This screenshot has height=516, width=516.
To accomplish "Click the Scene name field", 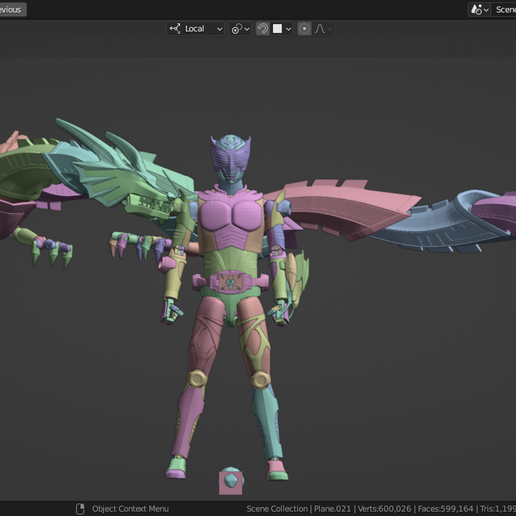I will pos(504,10).
